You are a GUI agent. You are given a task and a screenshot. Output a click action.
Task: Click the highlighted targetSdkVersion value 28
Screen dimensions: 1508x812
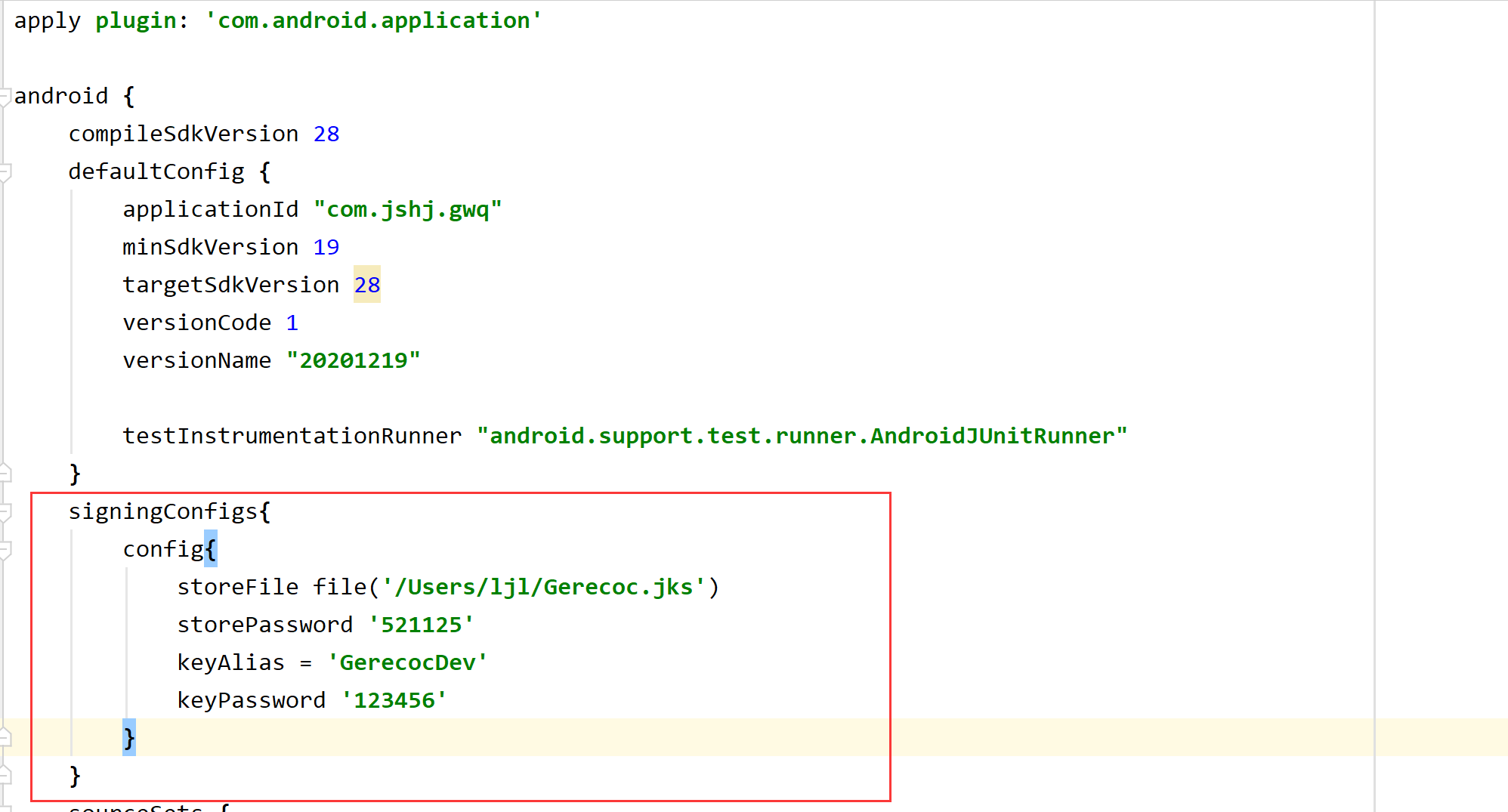367,285
